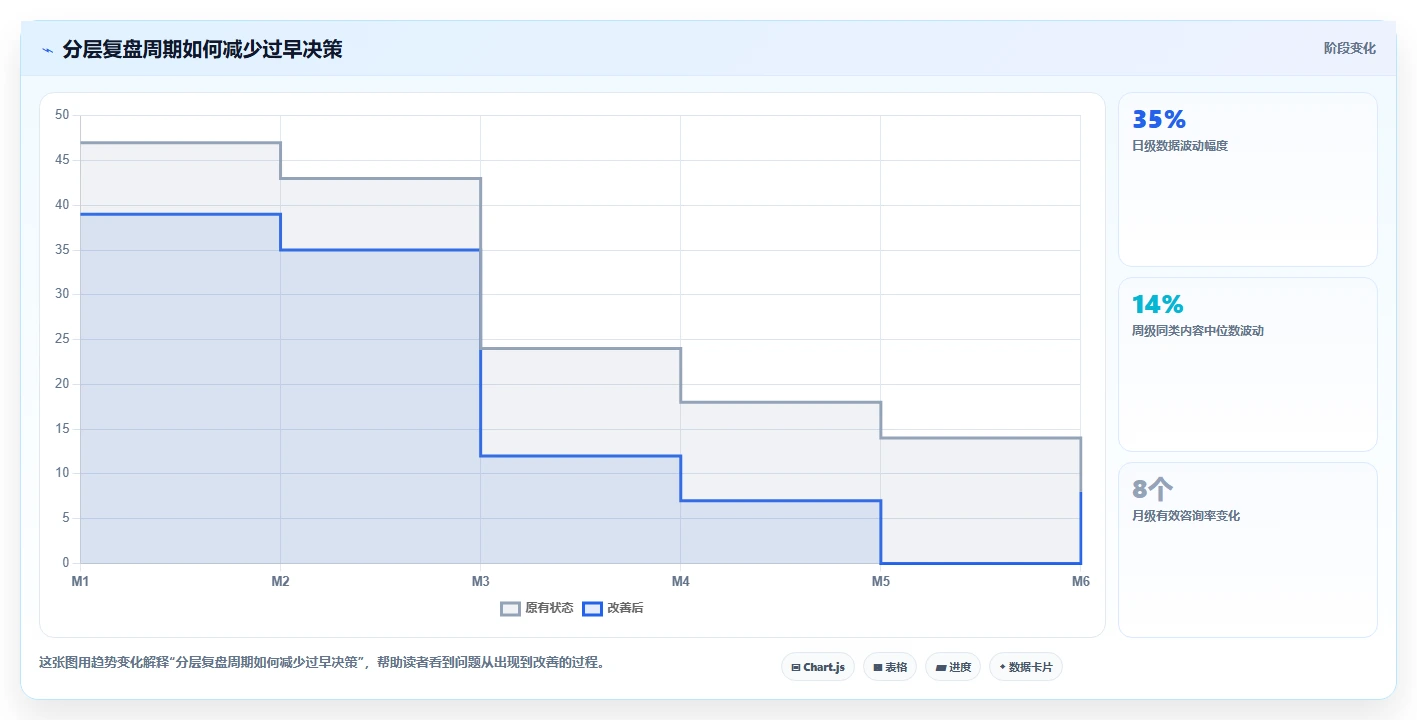
Task: Click the blue 改善后 legend swatch
Action: point(593,608)
